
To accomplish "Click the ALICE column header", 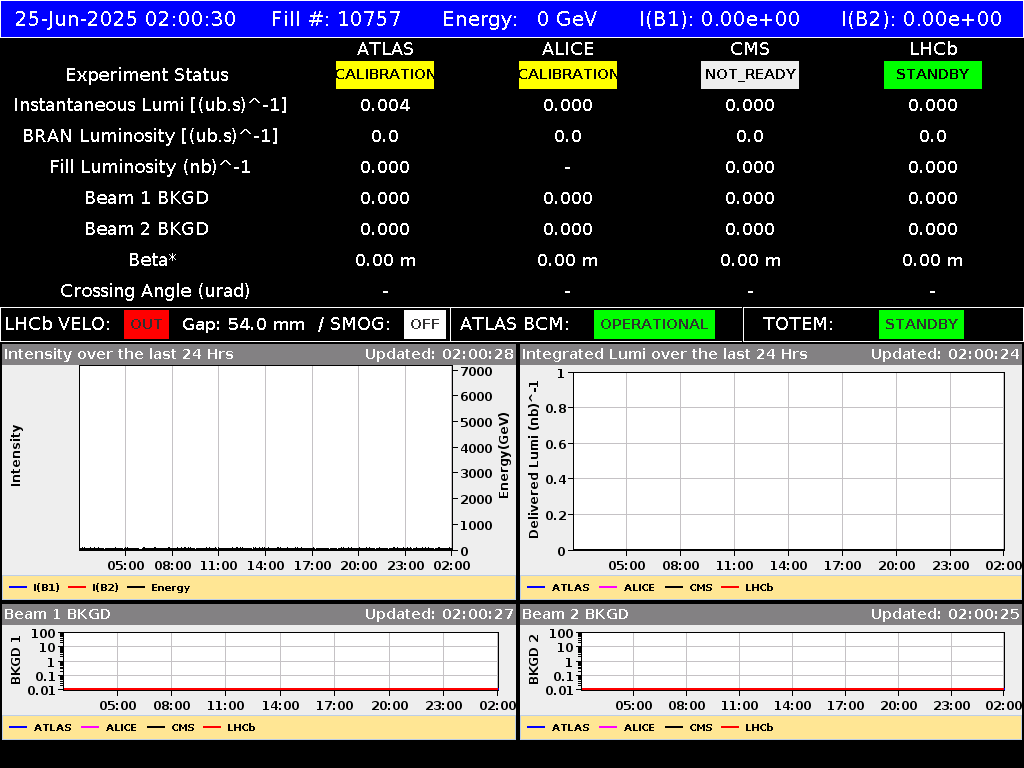I will 568,49.
